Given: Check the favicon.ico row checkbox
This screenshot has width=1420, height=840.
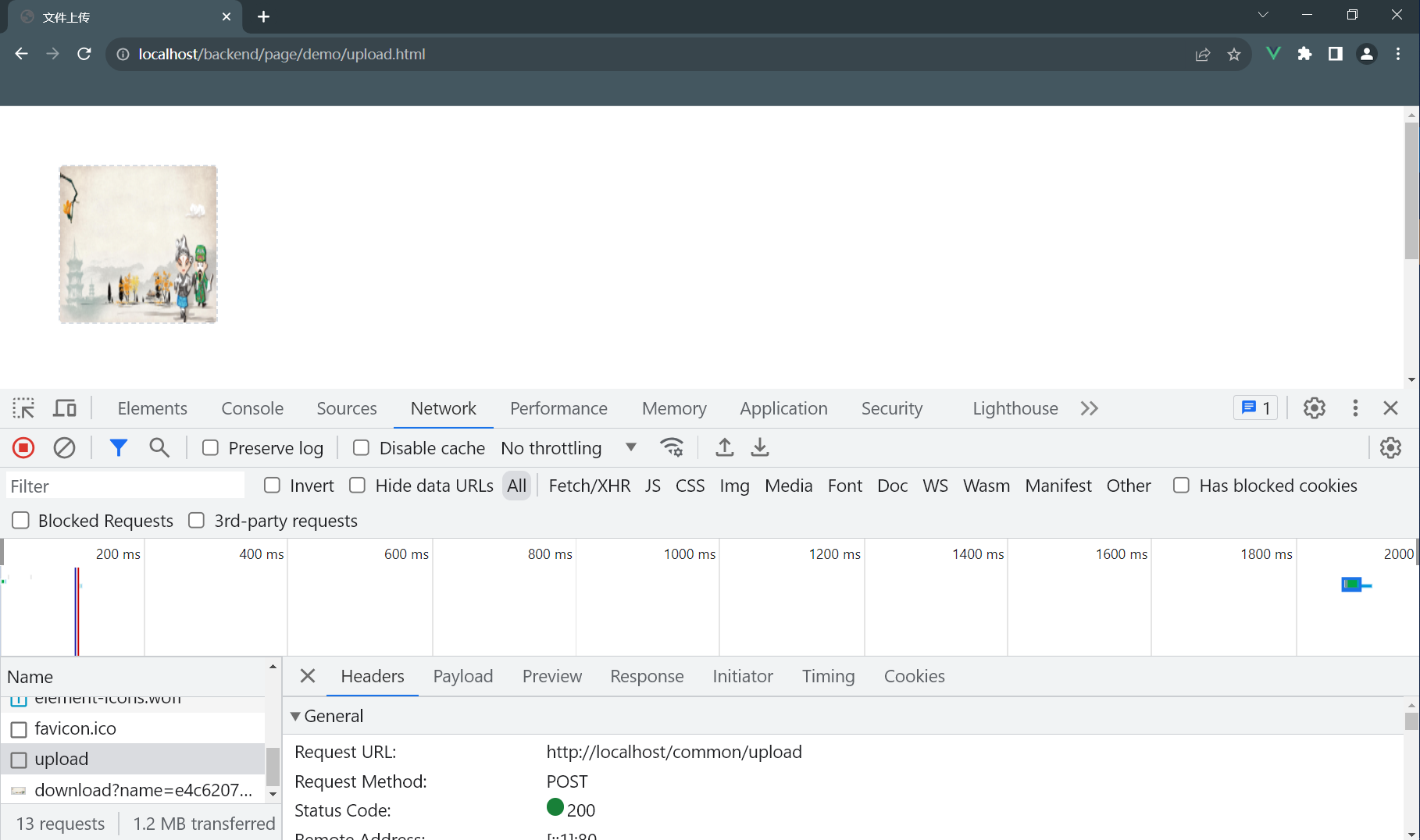Looking at the screenshot, I should tap(19, 729).
